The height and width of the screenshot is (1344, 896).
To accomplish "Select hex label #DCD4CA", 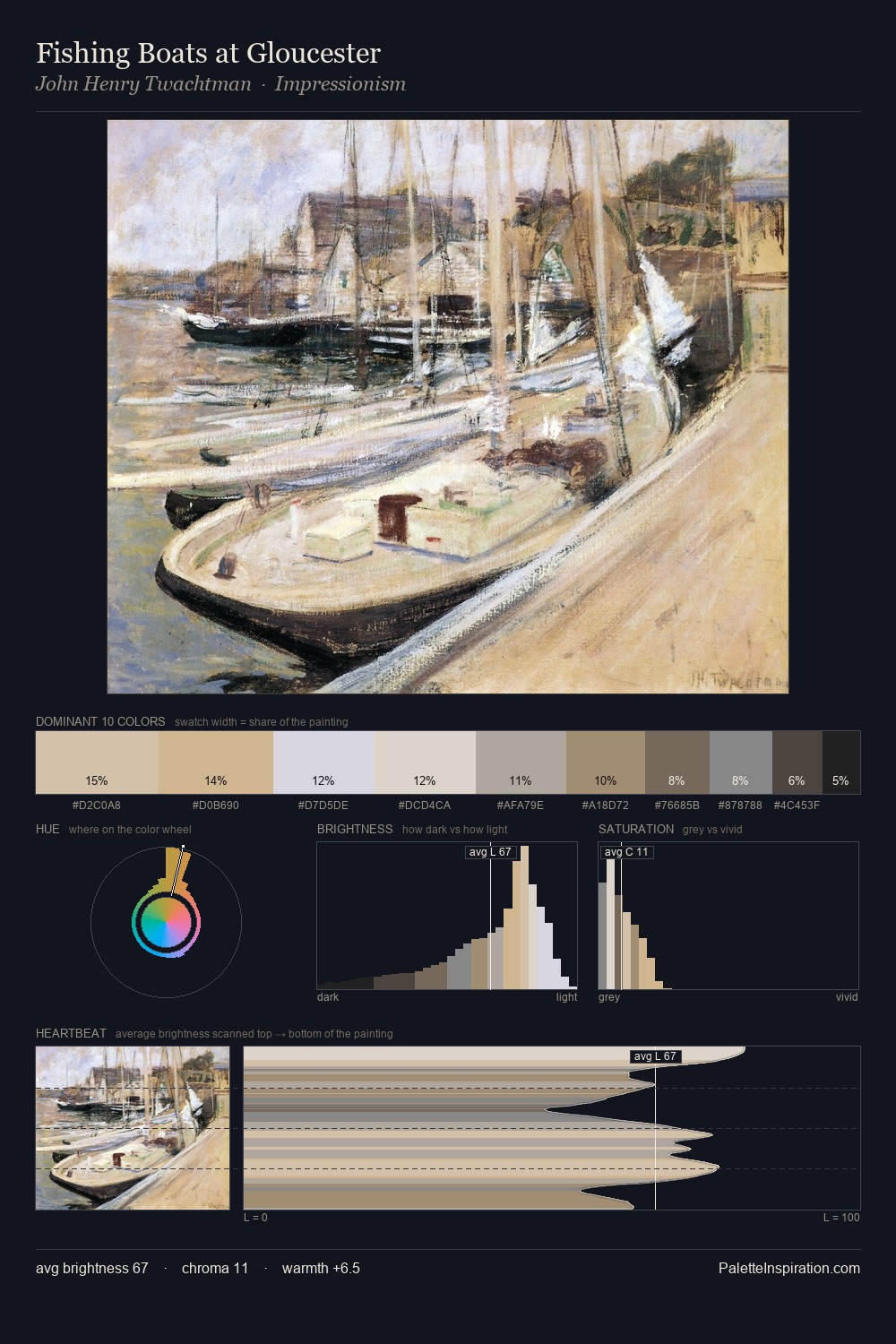I will click(x=425, y=806).
